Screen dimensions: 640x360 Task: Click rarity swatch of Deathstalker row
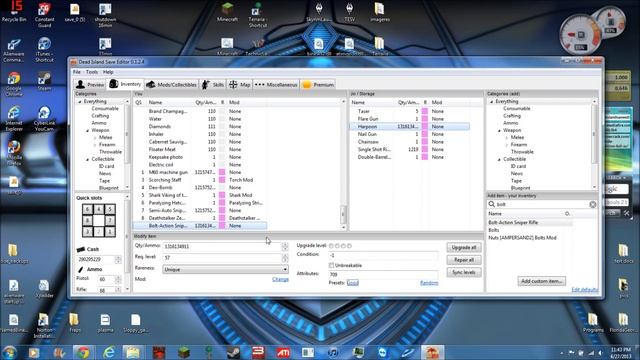tap(222, 218)
